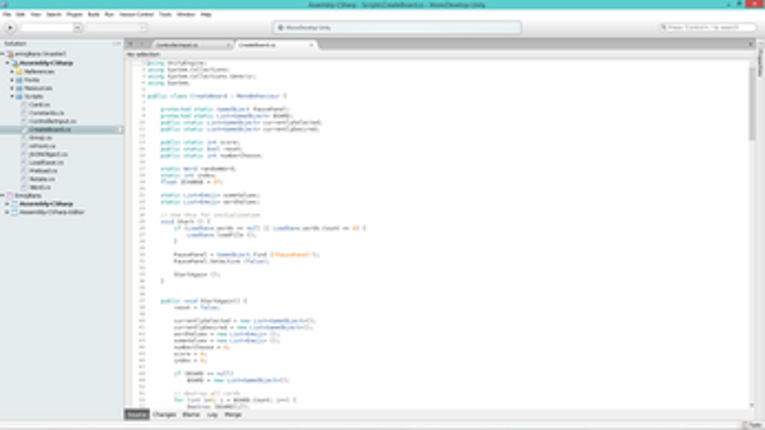
Task: Open the Tools menu
Action: 165,15
